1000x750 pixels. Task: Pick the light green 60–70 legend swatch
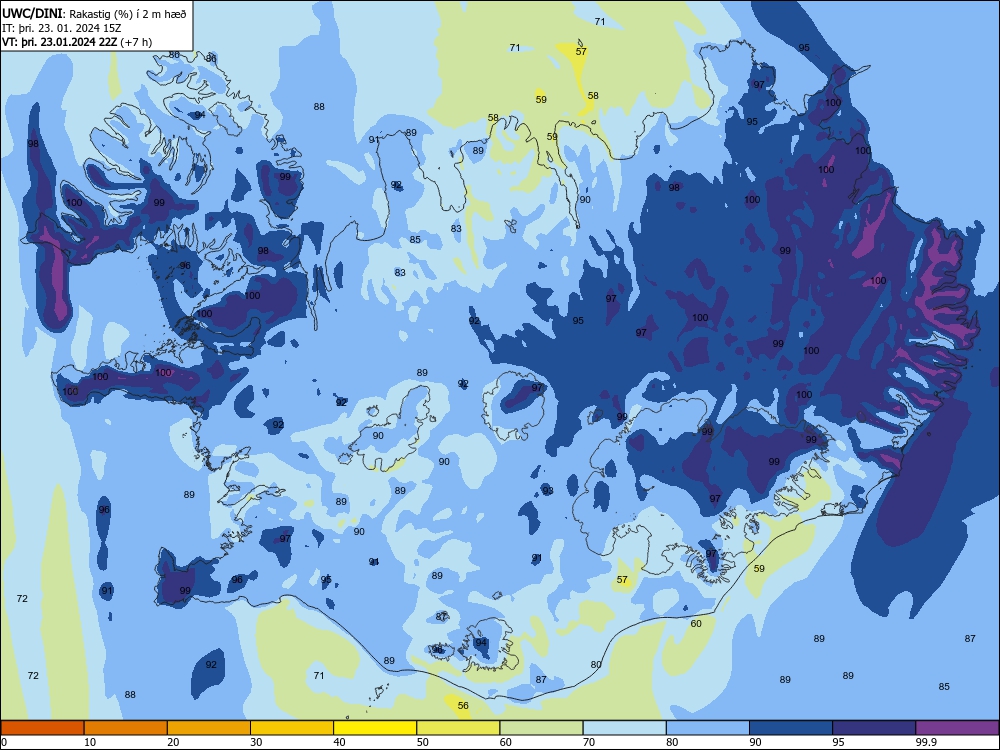[x=541, y=728]
